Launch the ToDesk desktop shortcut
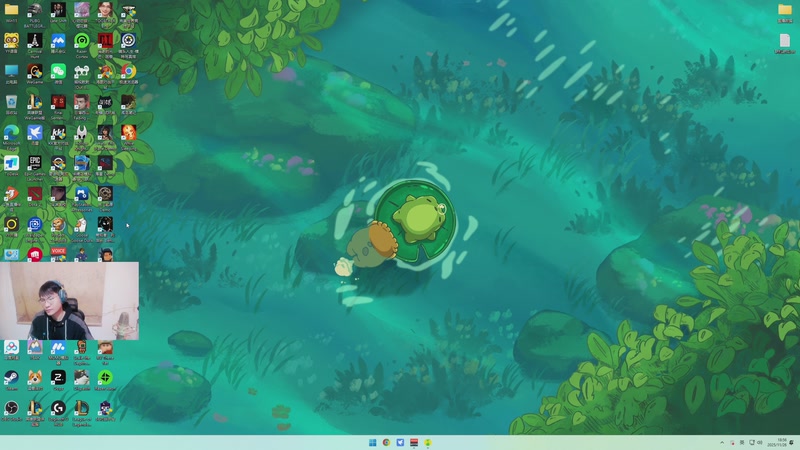Screen dimensions: 800x450 [11, 164]
